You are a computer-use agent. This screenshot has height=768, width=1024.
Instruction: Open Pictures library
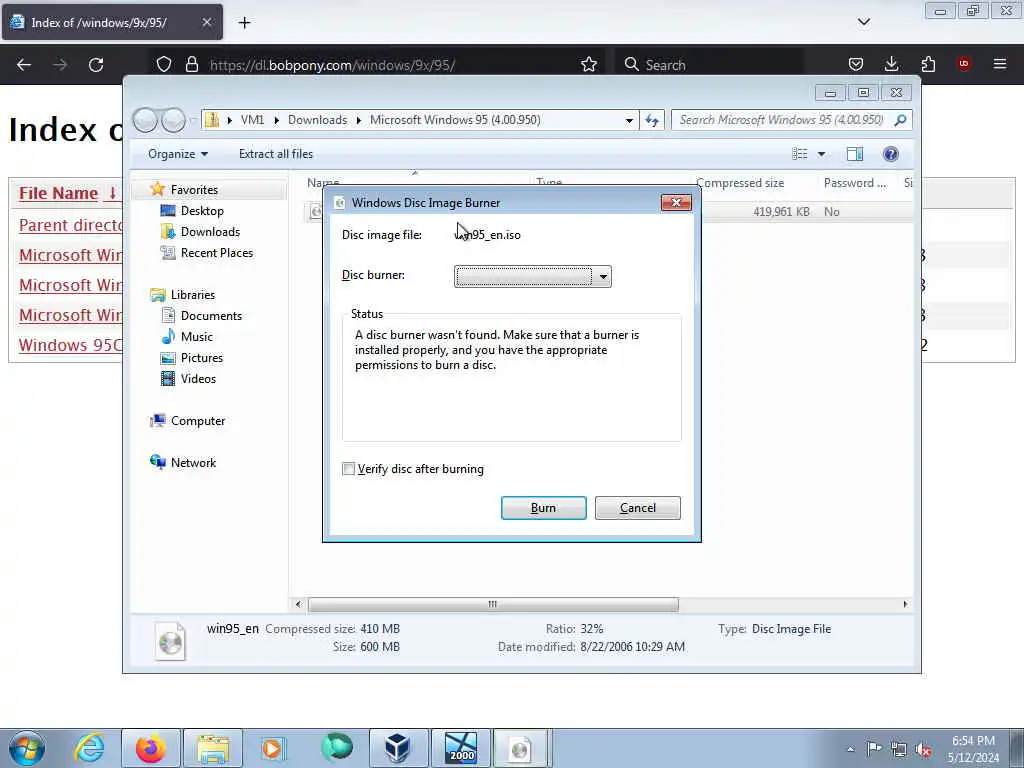[x=201, y=358]
